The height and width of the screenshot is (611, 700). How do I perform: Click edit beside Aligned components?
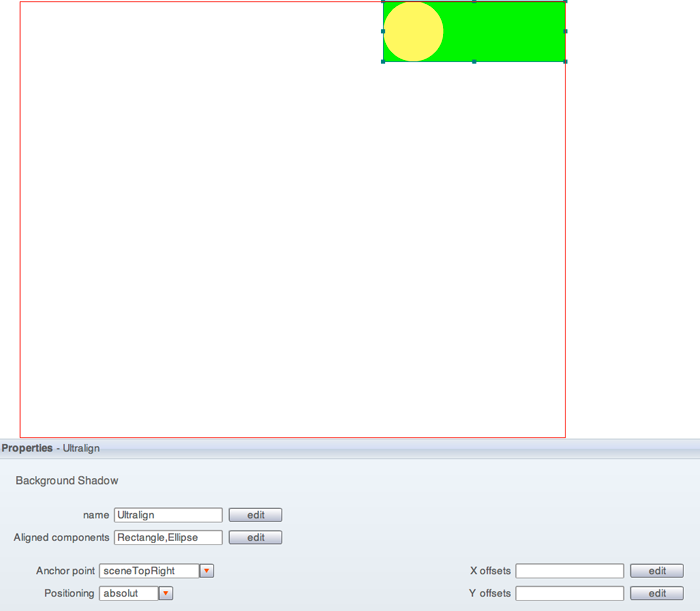255,537
